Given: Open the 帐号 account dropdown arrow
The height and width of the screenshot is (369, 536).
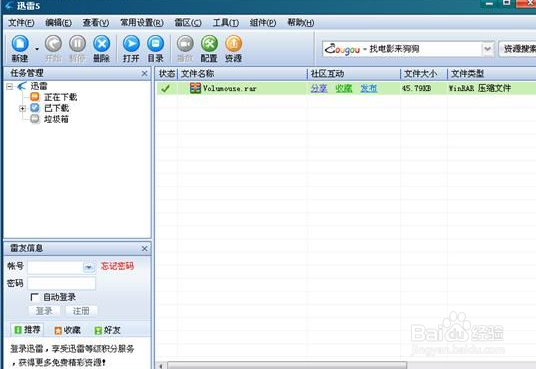Looking at the screenshot, I should [x=89, y=267].
